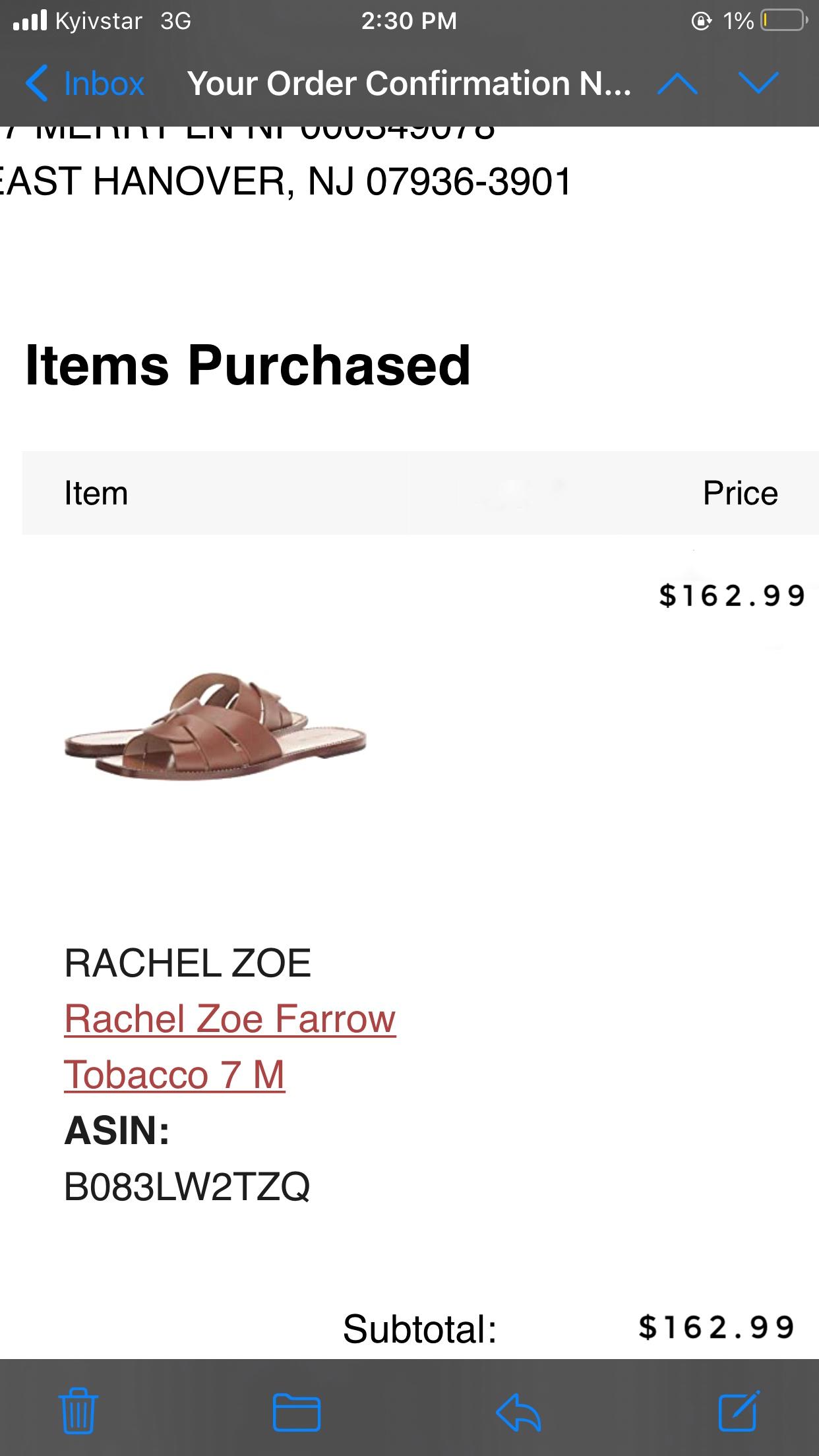Open the Rachel Zoe Farrow product link

point(229,1019)
